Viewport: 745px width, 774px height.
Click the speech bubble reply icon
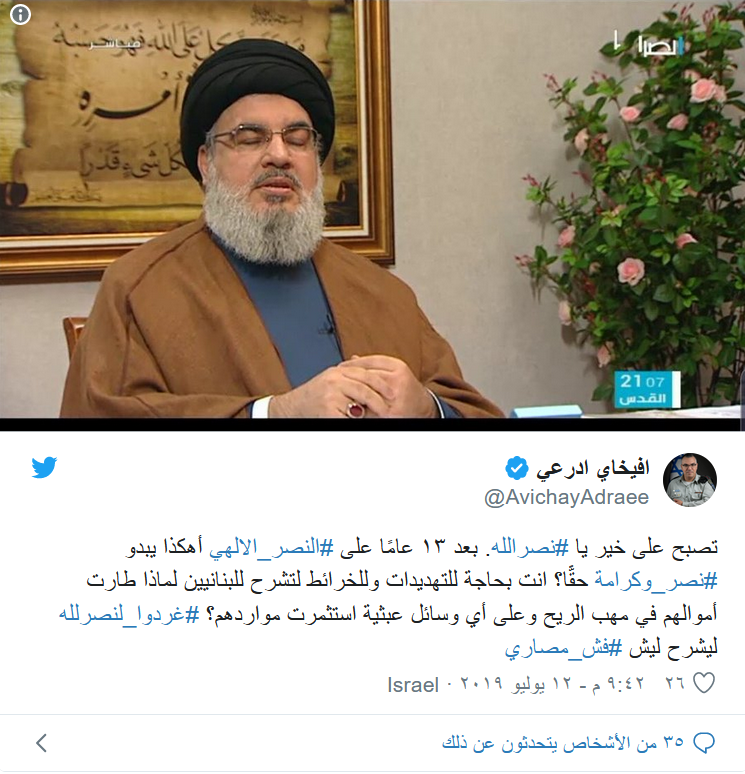704,743
